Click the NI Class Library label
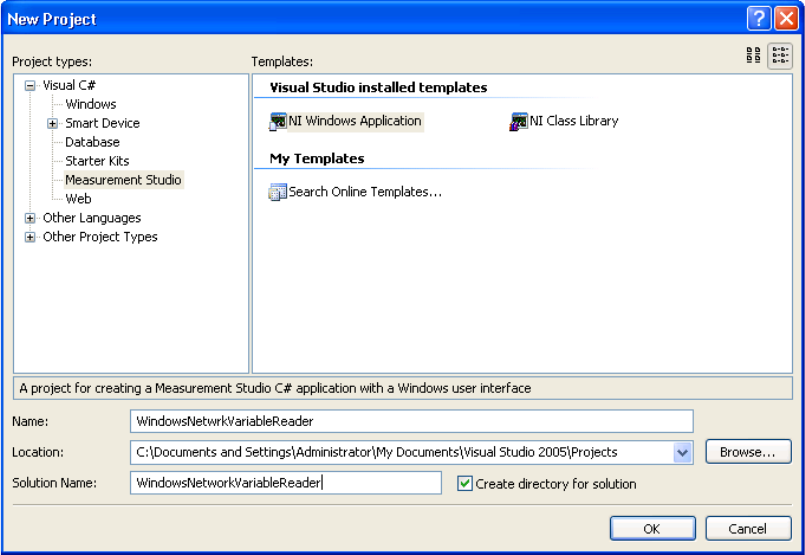The width and height of the screenshot is (805, 555). tap(574, 122)
